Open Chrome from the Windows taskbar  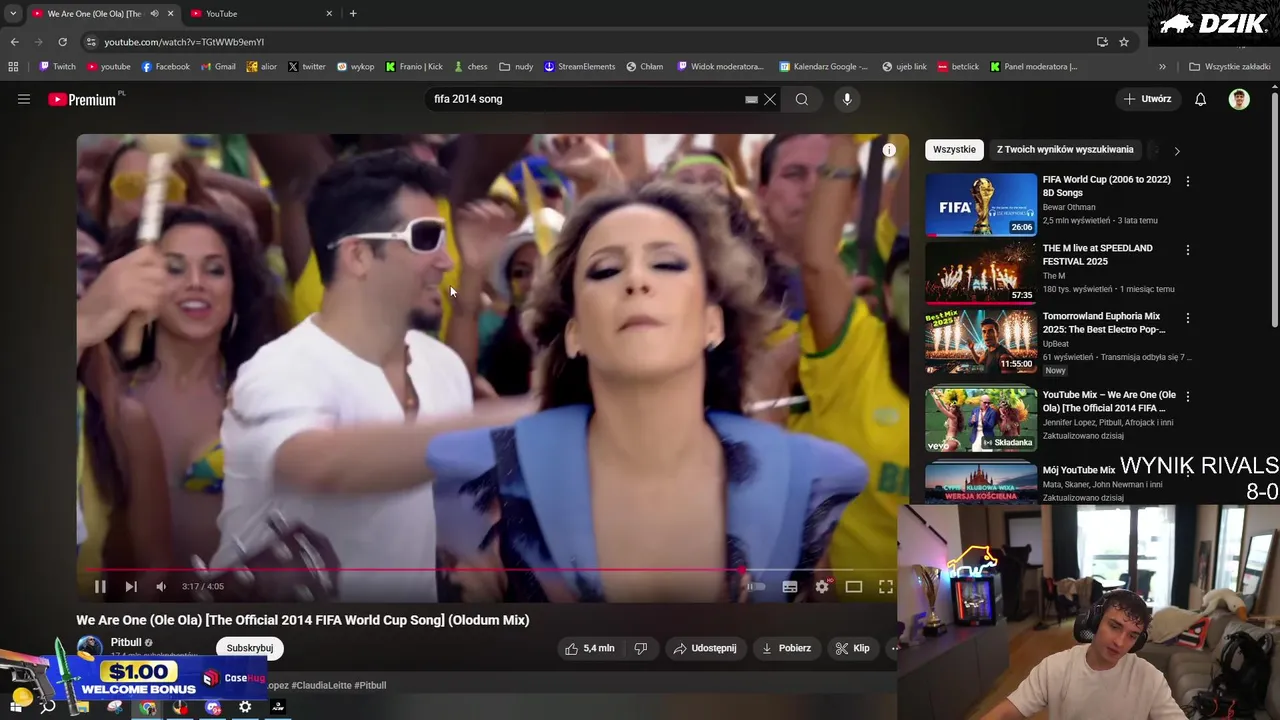148,707
